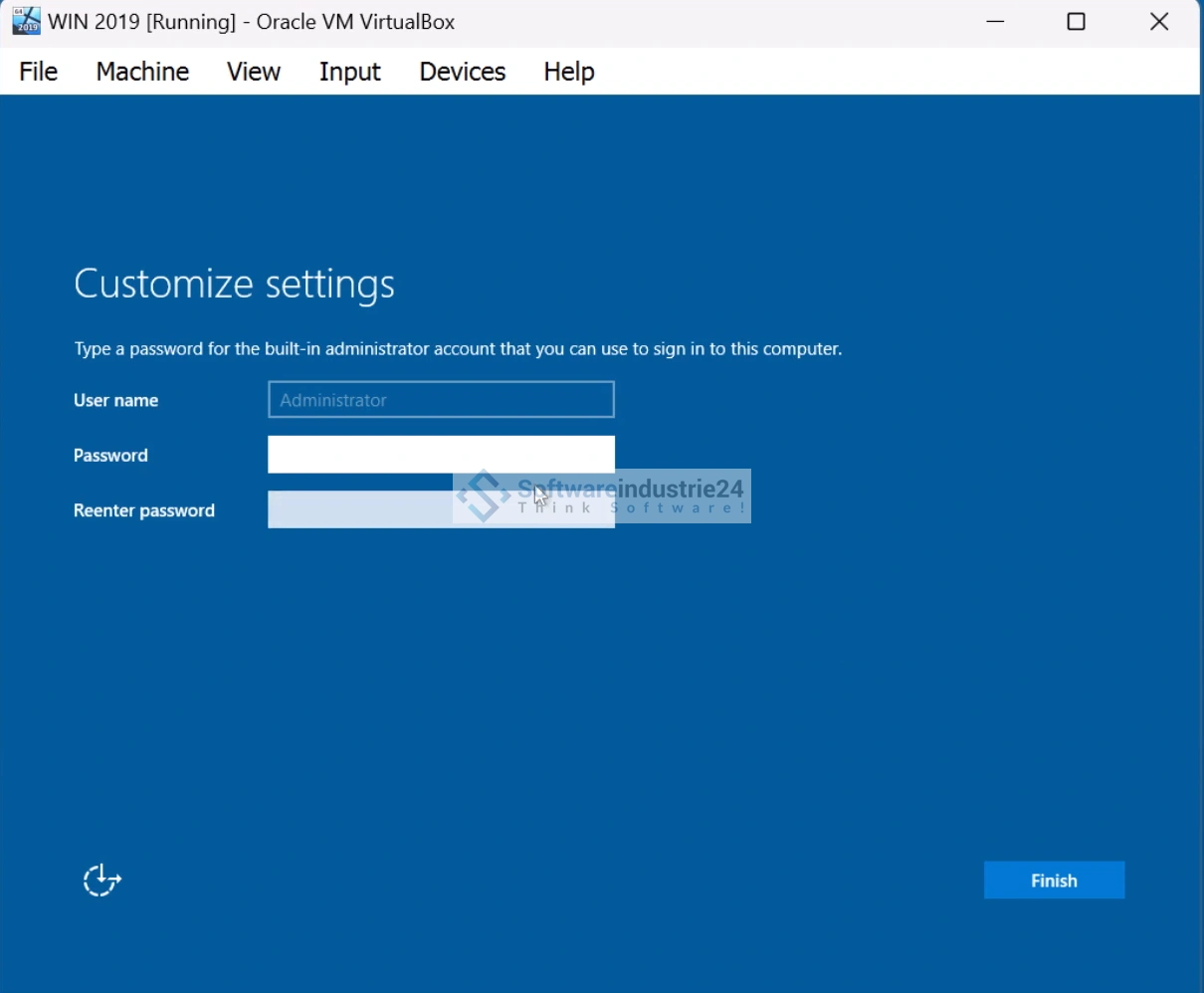
Task: Click the Reenter password field
Action: click(358, 510)
